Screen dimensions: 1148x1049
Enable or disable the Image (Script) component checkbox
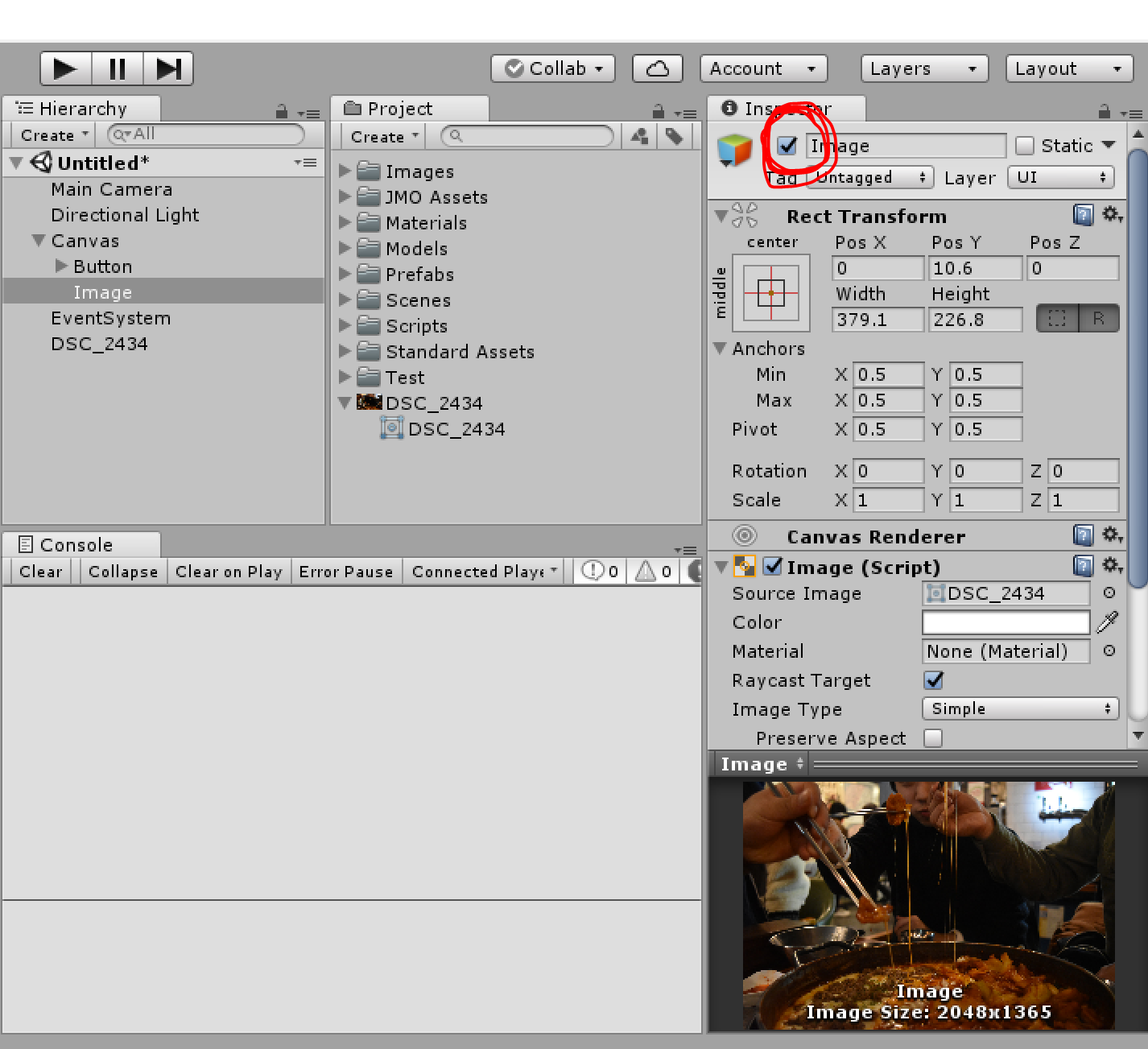tap(773, 566)
